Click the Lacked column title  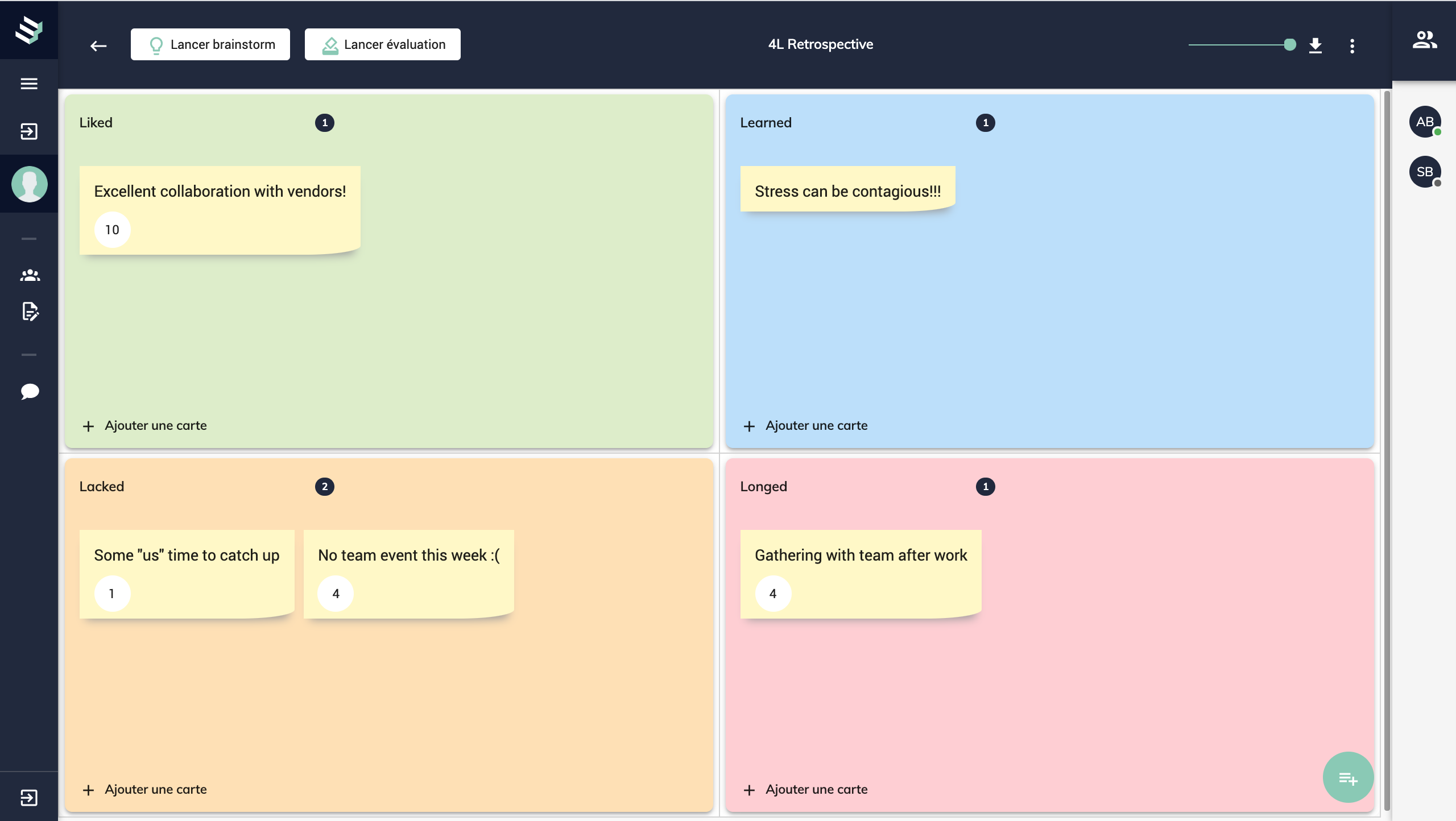coord(101,487)
